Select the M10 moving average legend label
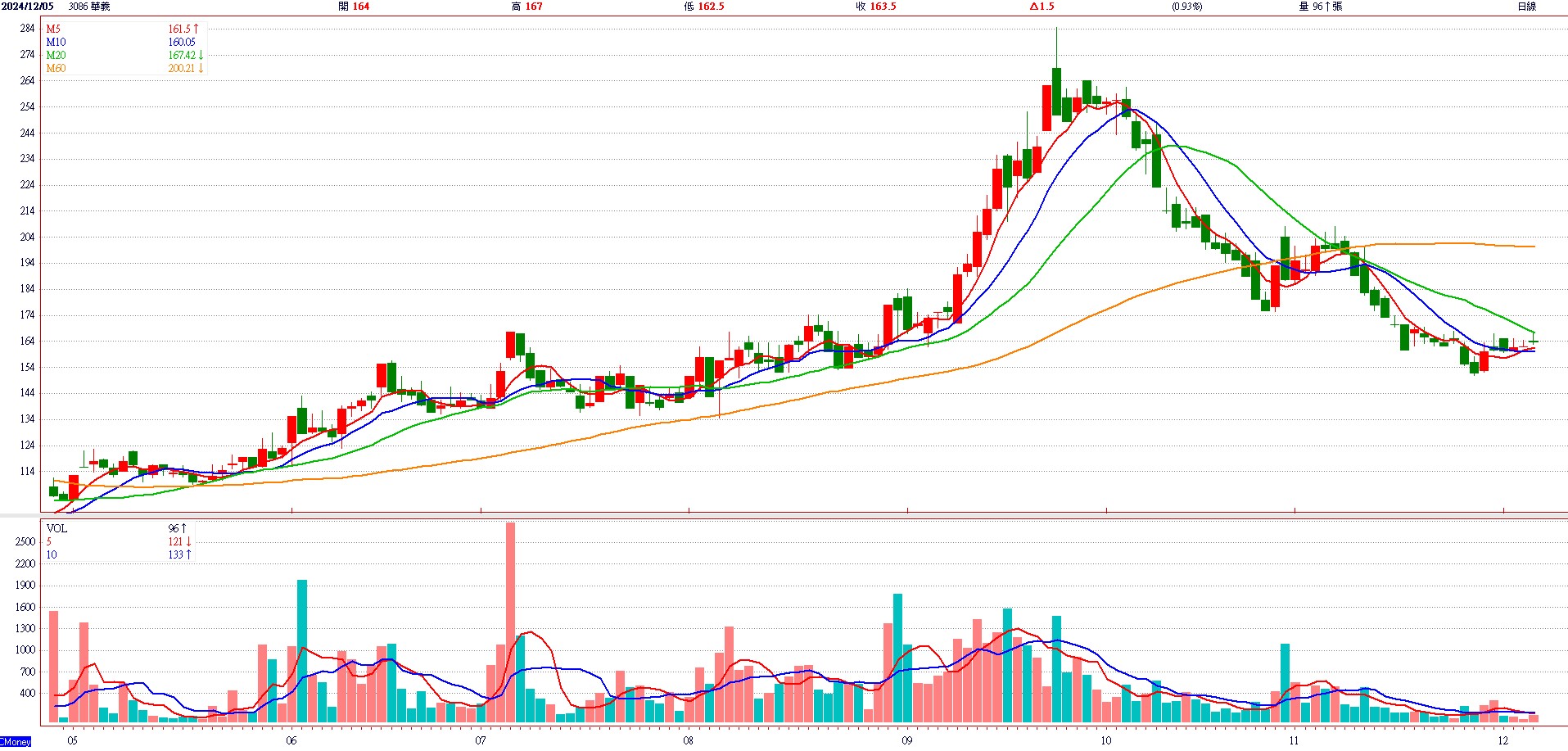Screen dimensions: 1568x751 pos(56,42)
